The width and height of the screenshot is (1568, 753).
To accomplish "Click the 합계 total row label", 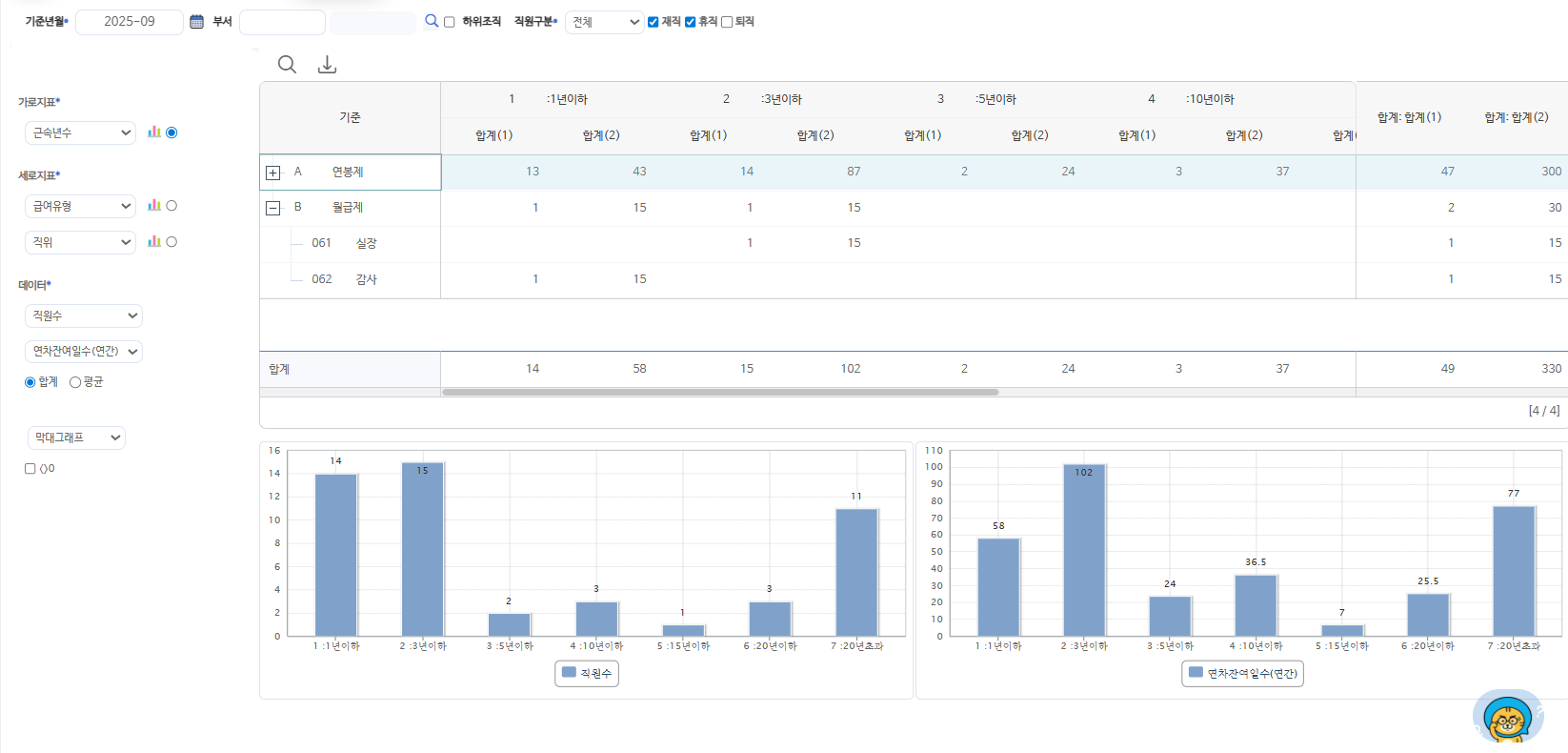I will click(x=279, y=369).
